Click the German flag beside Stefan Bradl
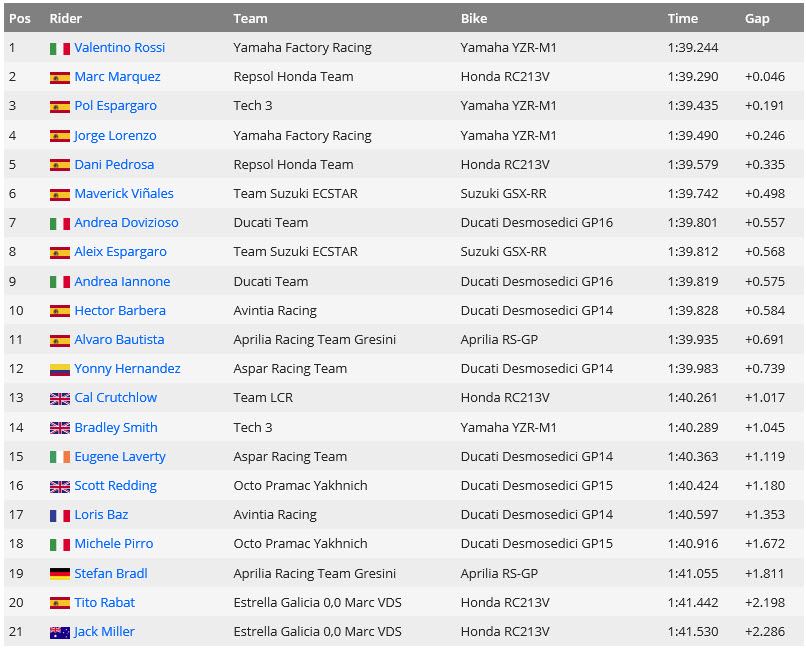The image size is (806, 656). (59, 574)
